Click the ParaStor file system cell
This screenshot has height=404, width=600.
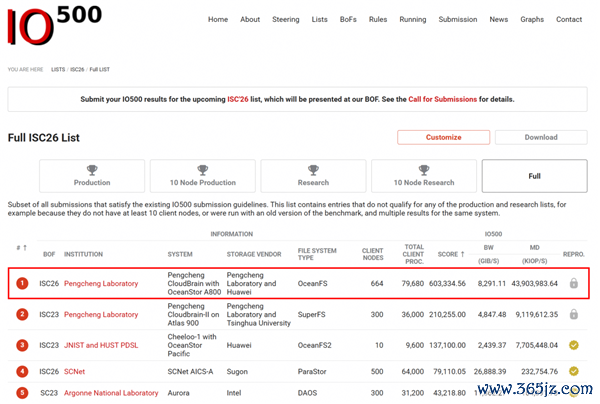point(312,371)
